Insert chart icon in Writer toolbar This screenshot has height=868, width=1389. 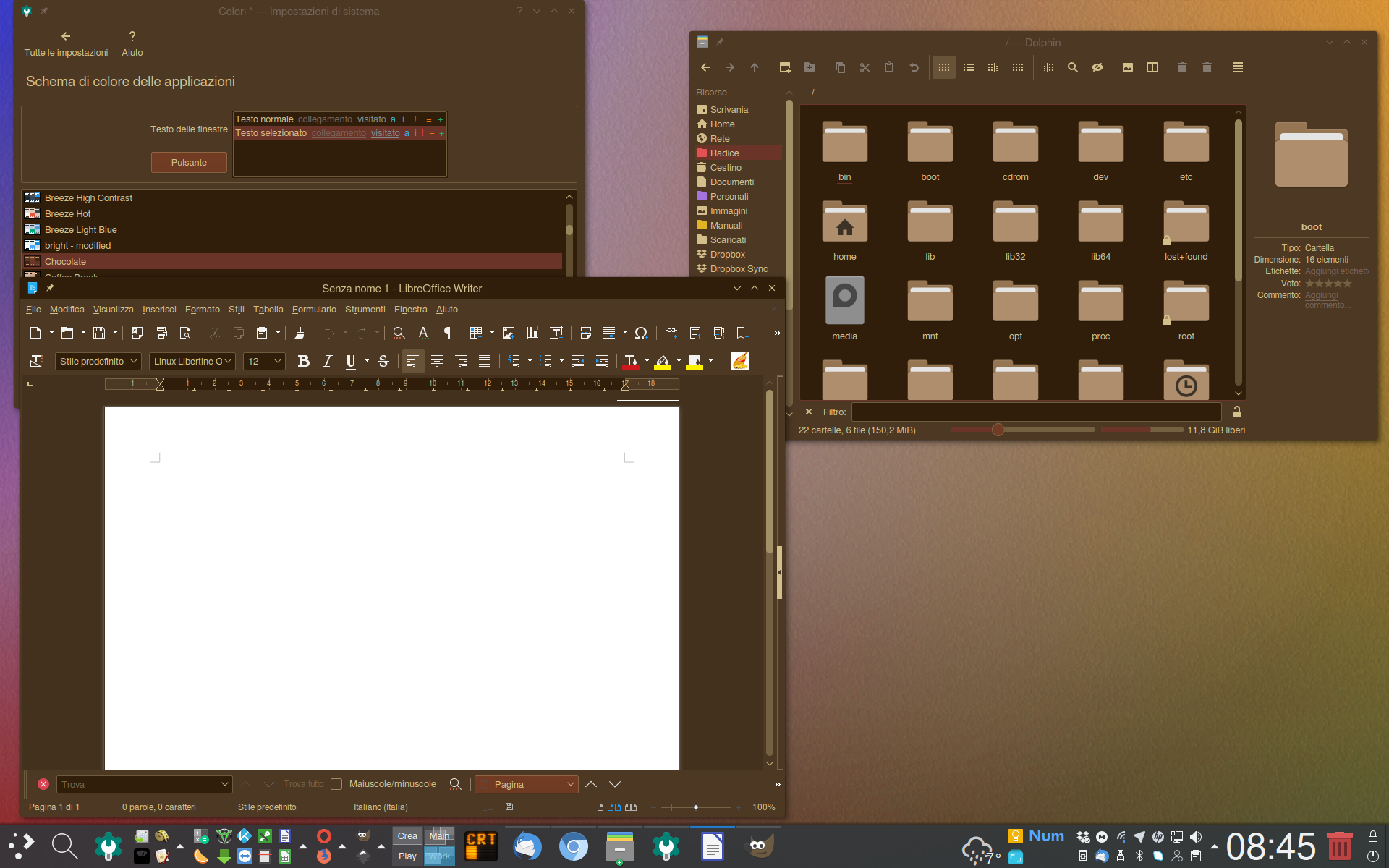[x=532, y=333]
